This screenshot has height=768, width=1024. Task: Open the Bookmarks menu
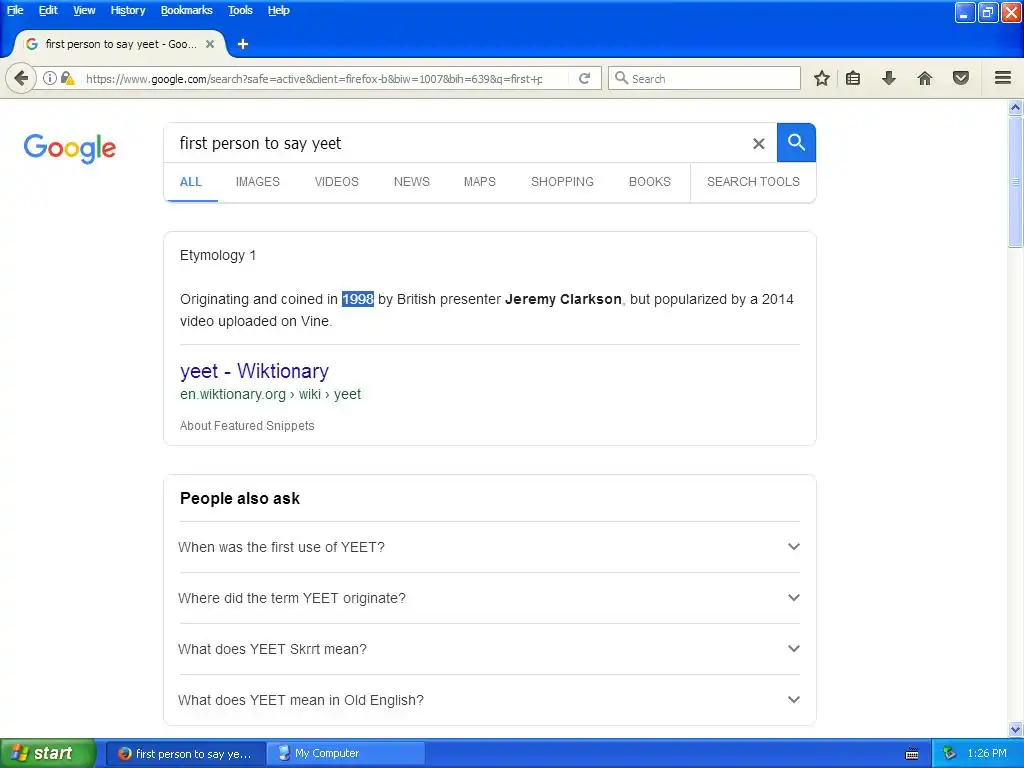186,10
